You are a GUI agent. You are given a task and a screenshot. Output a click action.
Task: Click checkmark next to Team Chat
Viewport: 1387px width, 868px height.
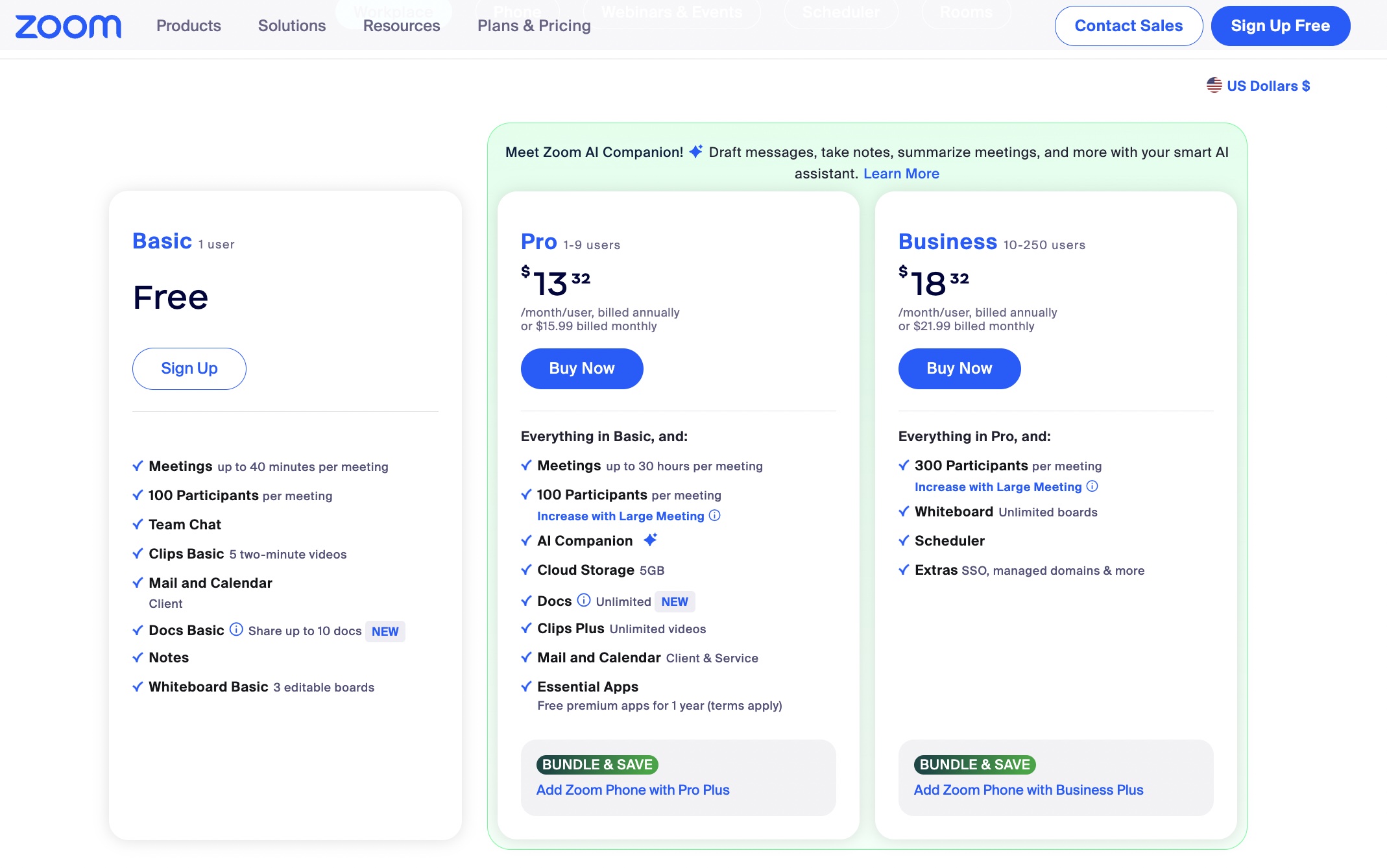[138, 524]
